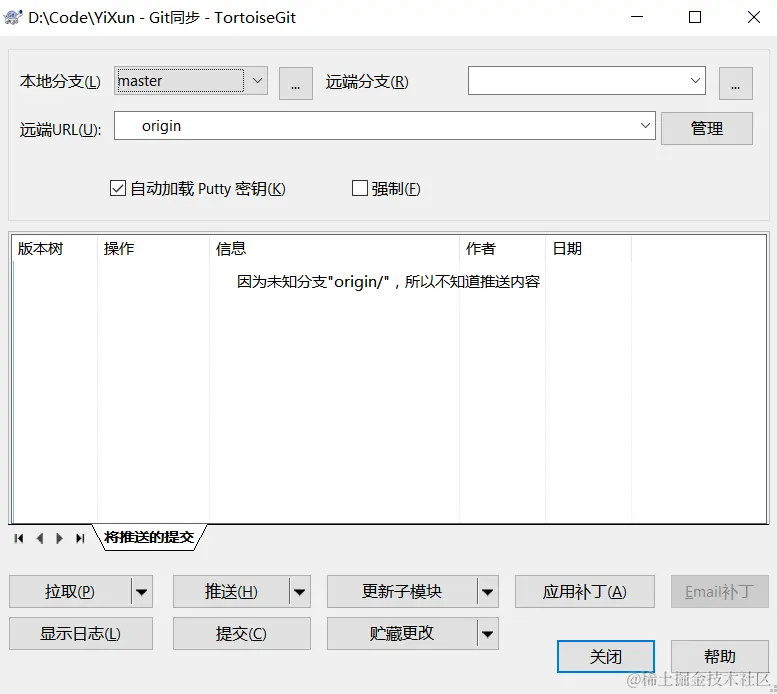The image size is (777, 694).
Task: Expand the 远端分支 dropdown
Action: 695,80
